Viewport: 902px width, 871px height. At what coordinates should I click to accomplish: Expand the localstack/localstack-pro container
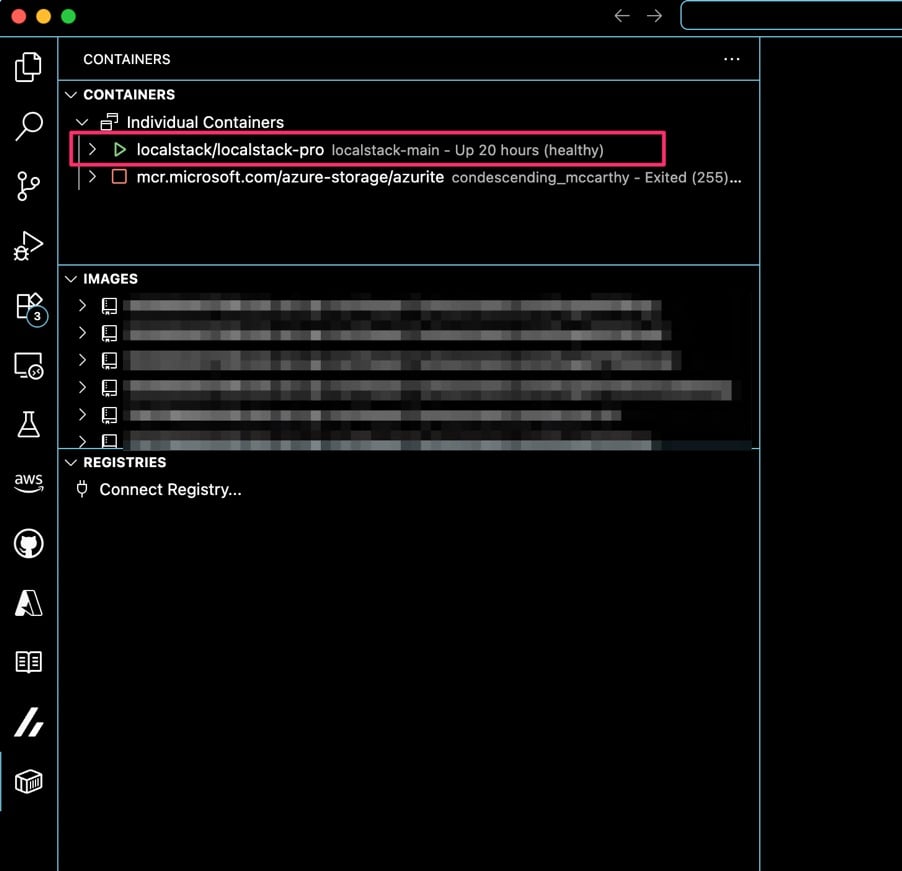point(92,150)
